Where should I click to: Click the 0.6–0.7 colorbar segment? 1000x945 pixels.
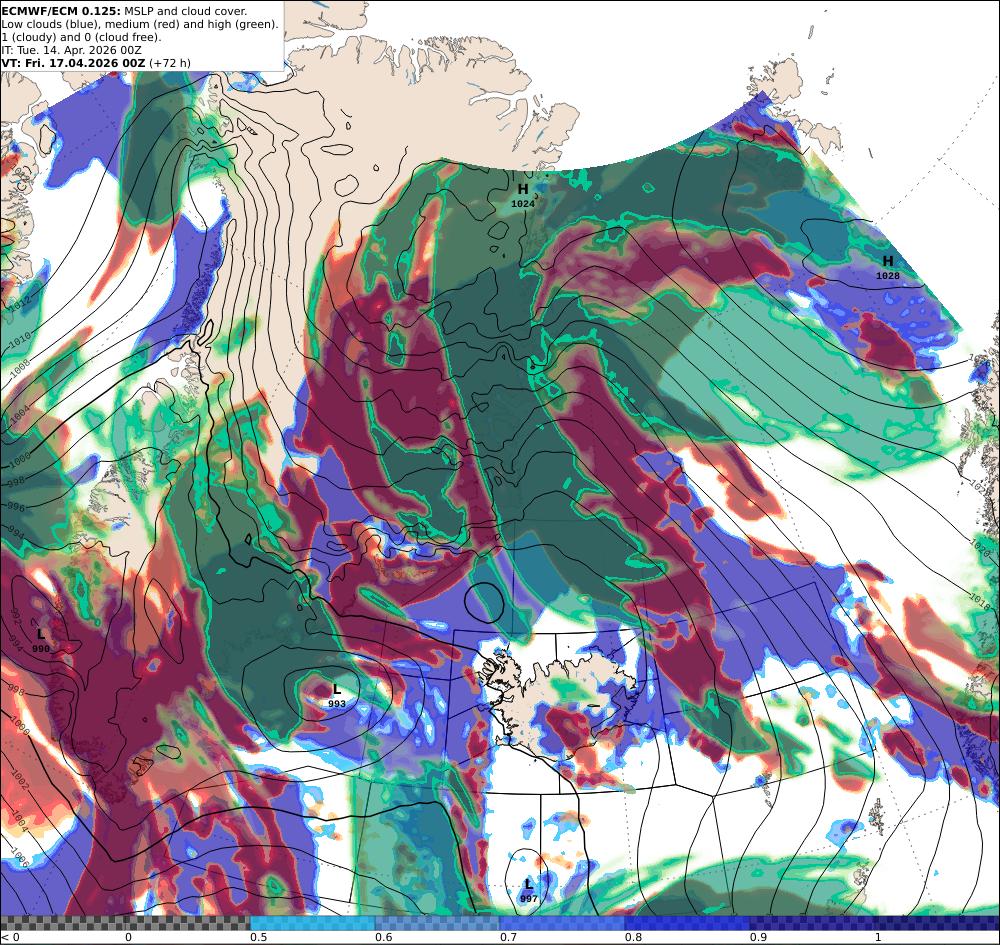(x=438, y=923)
